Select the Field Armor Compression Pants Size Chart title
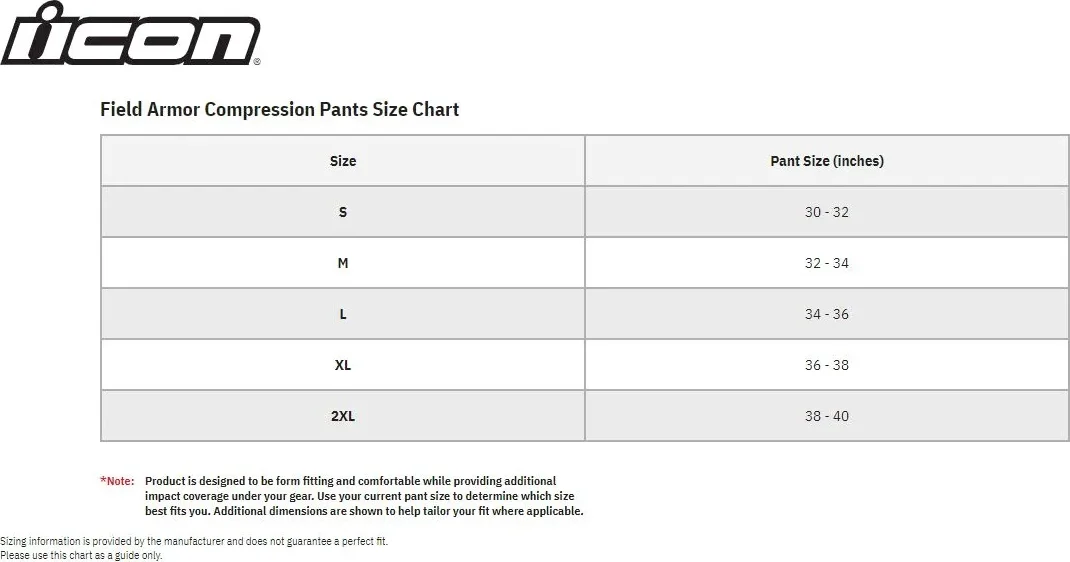The width and height of the screenshot is (1070, 562). pyautogui.click(x=279, y=110)
